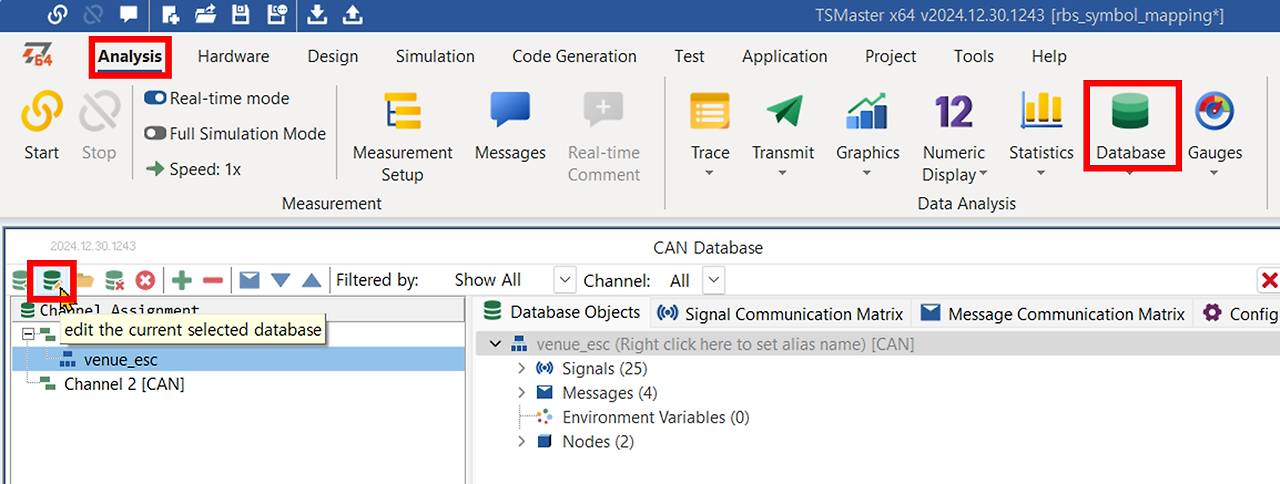Click the comment bubble icon in title bar
The image size is (1280, 484).
(x=128, y=14)
